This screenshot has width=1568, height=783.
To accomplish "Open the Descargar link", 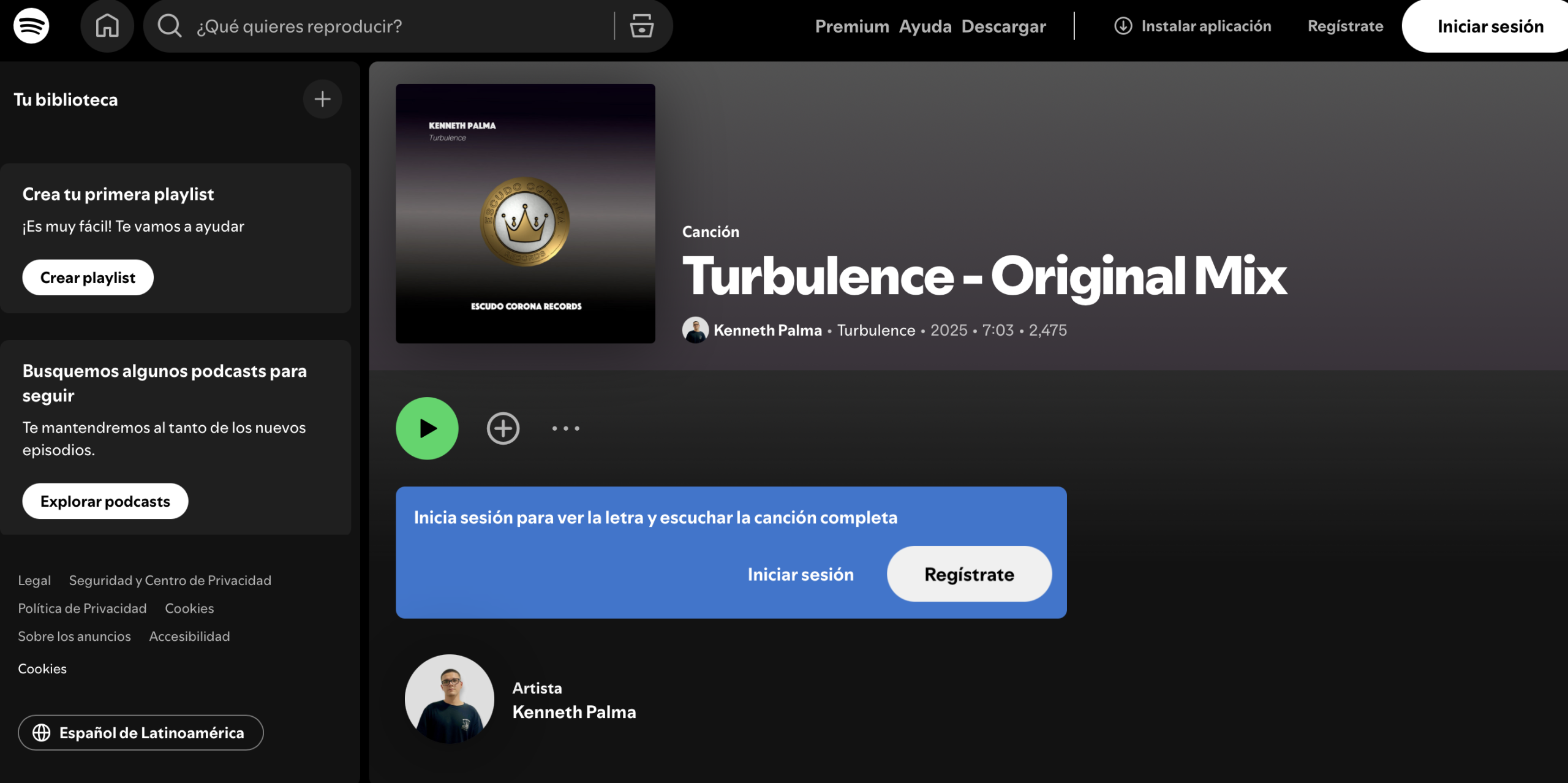I will [x=1003, y=26].
